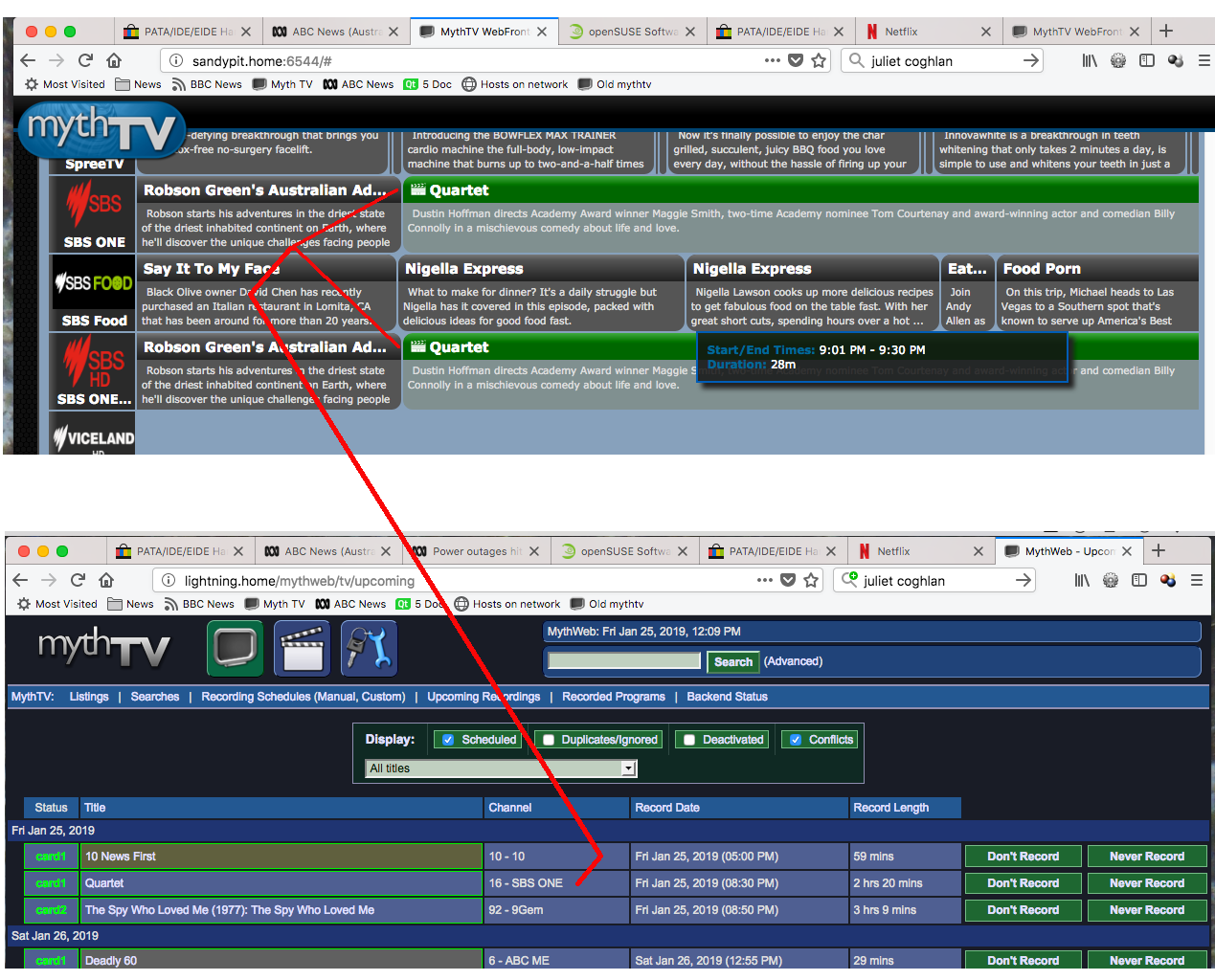Open Recorded Programs in MythWeb navigation

point(614,697)
